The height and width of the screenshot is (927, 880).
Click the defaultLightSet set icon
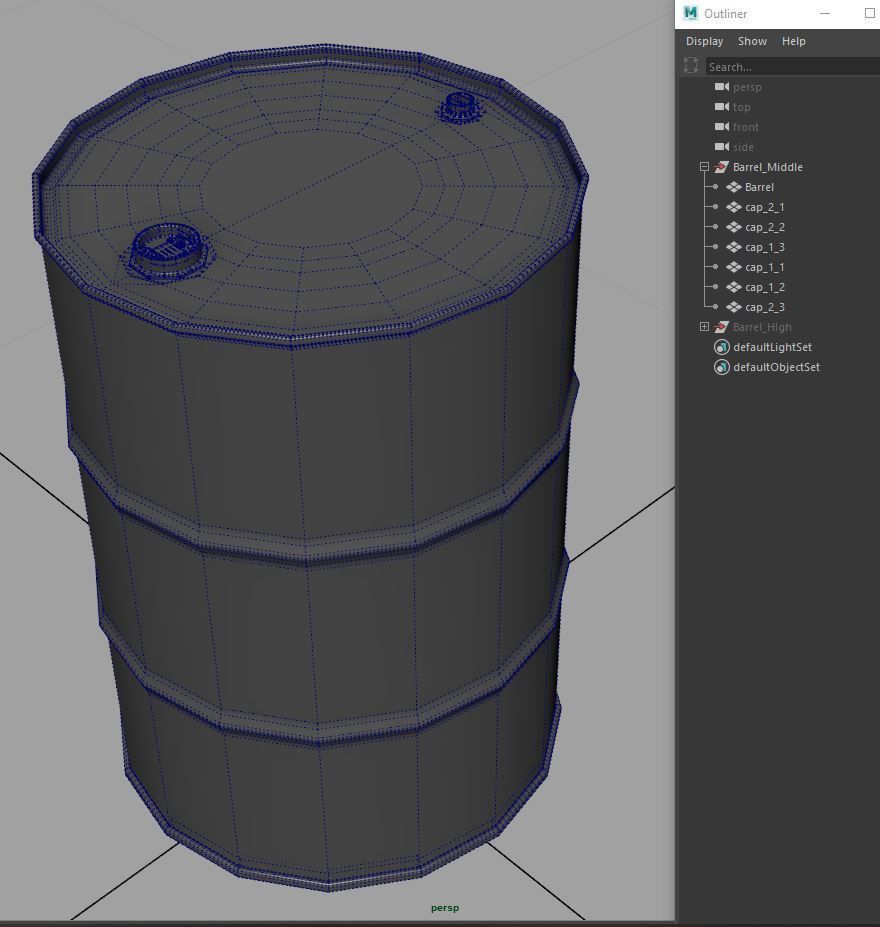point(721,347)
